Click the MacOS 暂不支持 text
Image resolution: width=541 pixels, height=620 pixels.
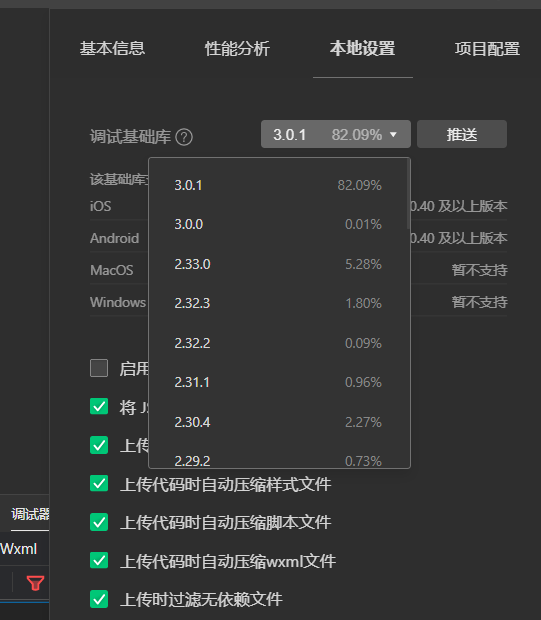click(x=479, y=270)
